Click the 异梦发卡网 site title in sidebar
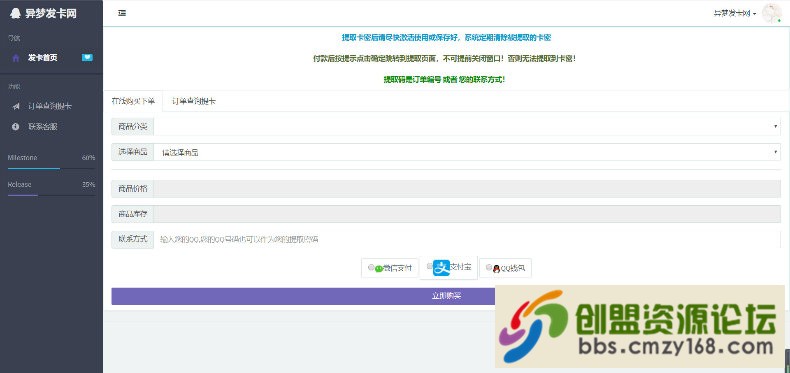 pyautogui.click(x=50, y=14)
